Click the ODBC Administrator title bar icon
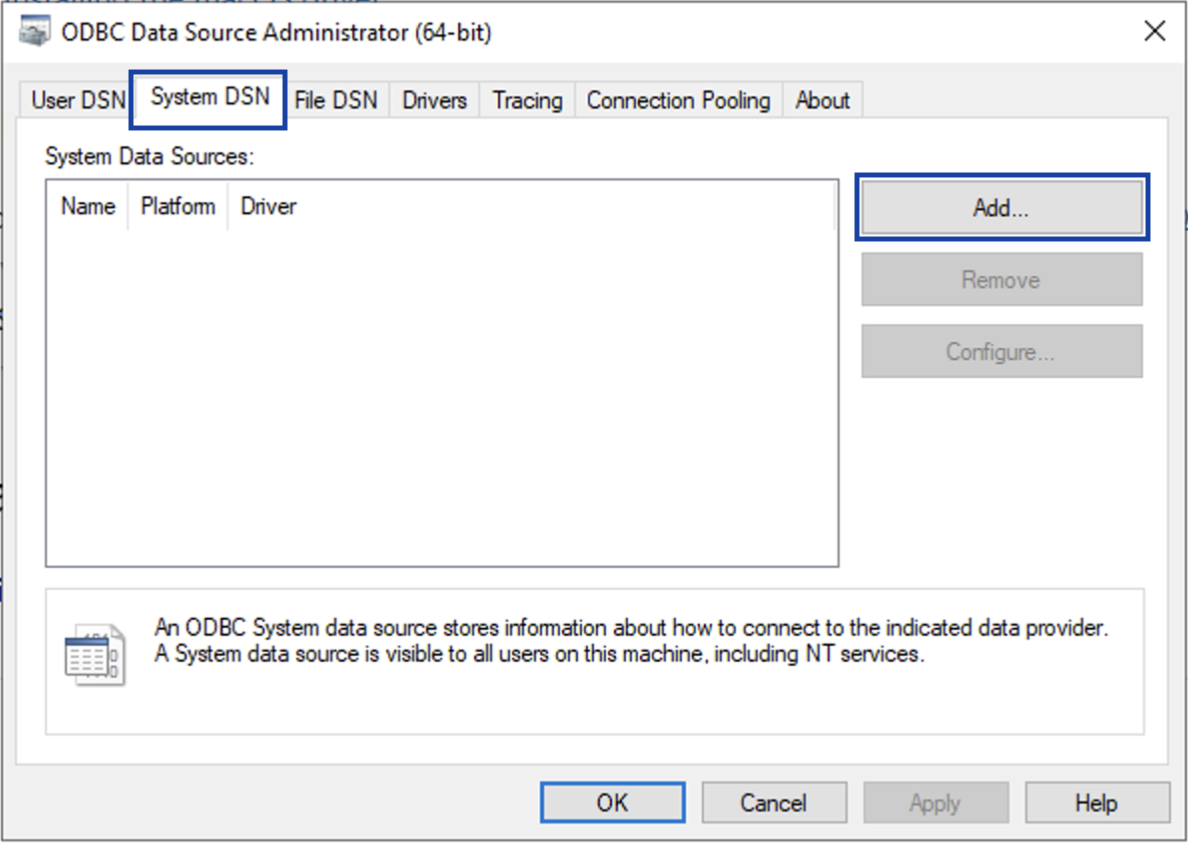This screenshot has height=846, width=1188. (34, 33)
